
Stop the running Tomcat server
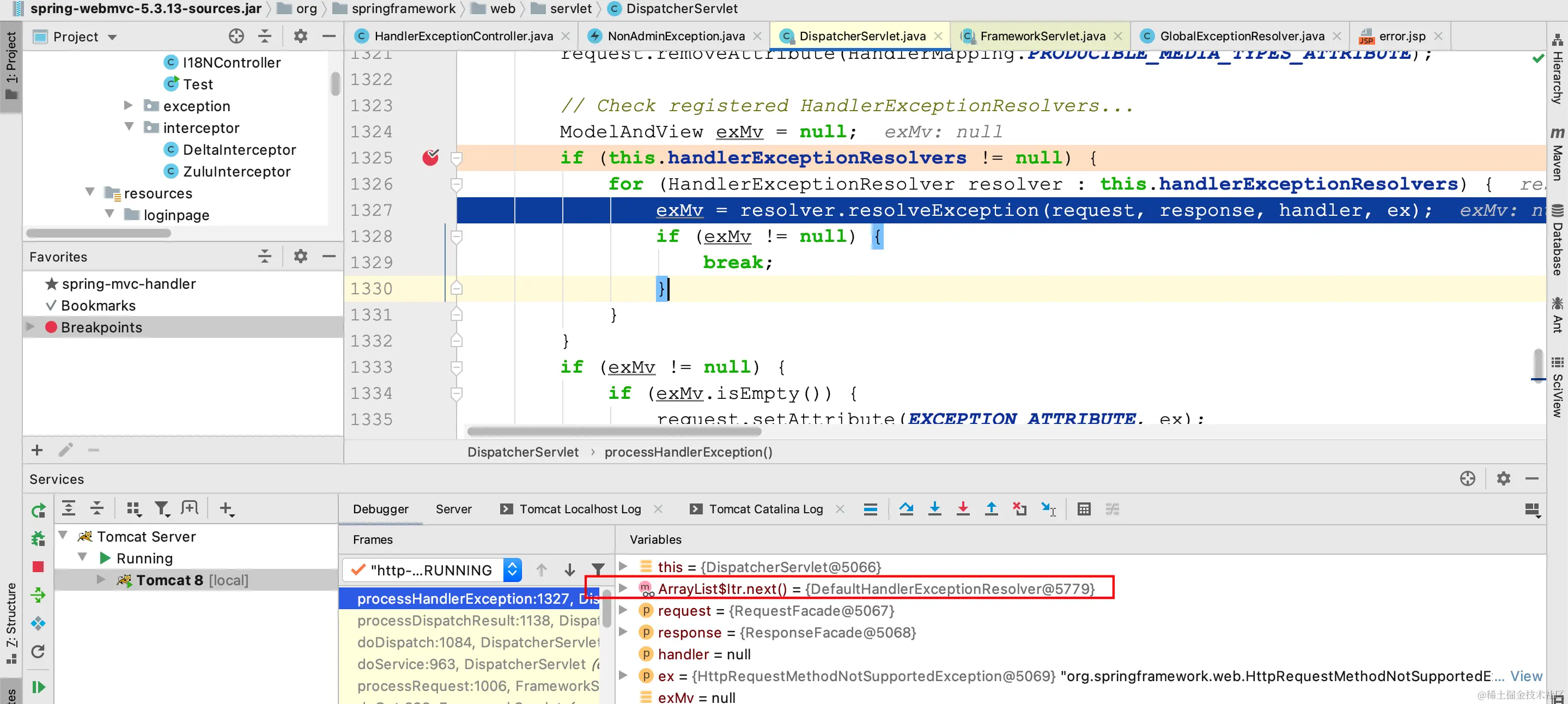38,566
